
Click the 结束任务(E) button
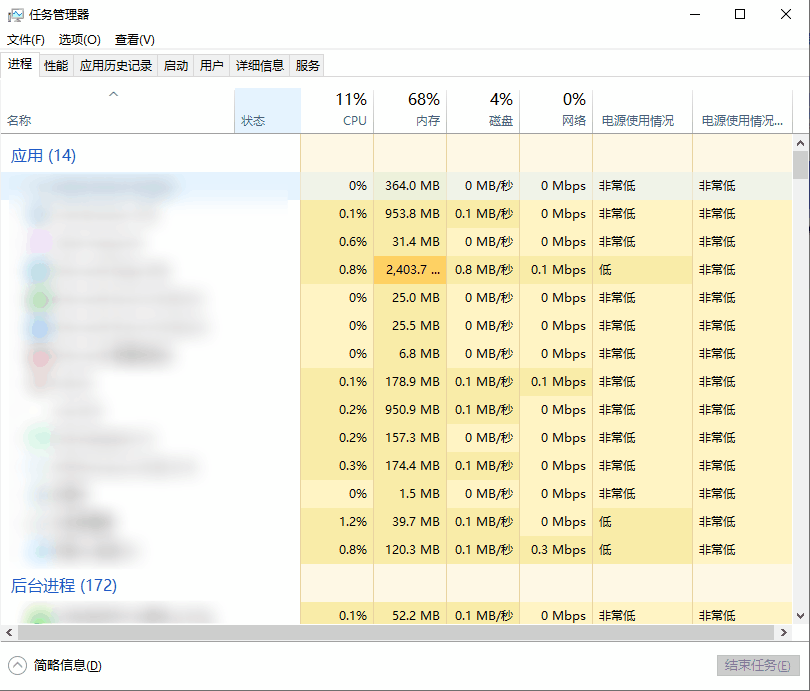[x=758, y=665]
